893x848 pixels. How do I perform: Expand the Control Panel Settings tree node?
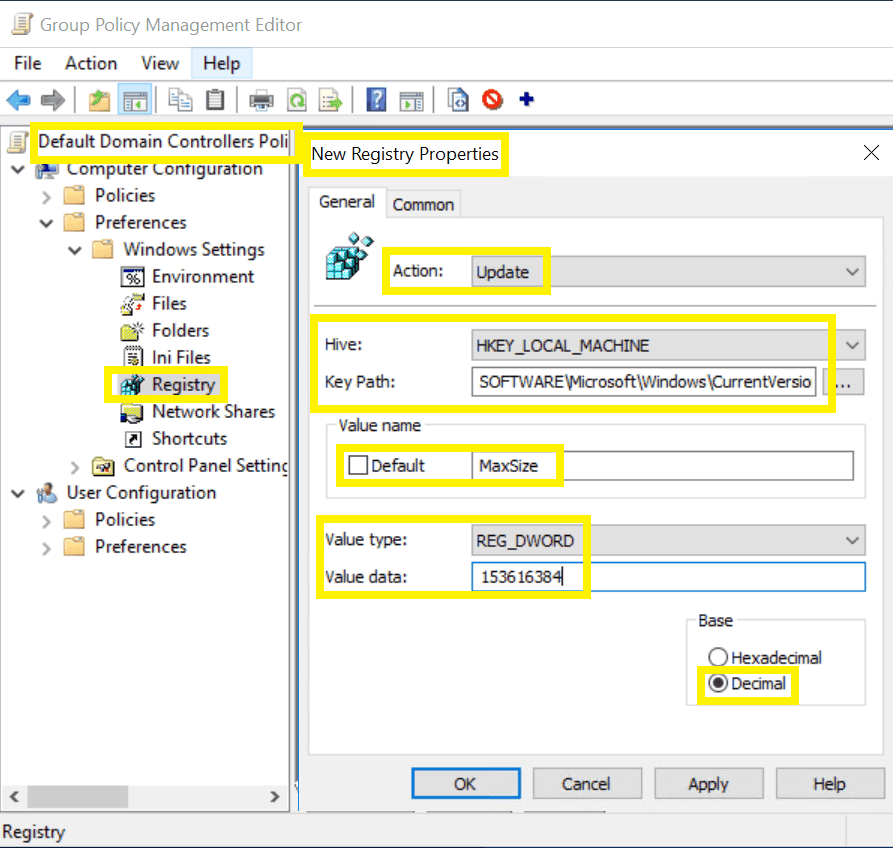point(75,468)
